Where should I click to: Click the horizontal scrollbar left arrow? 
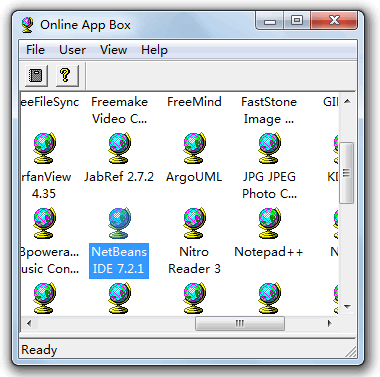tap(29, 323)
